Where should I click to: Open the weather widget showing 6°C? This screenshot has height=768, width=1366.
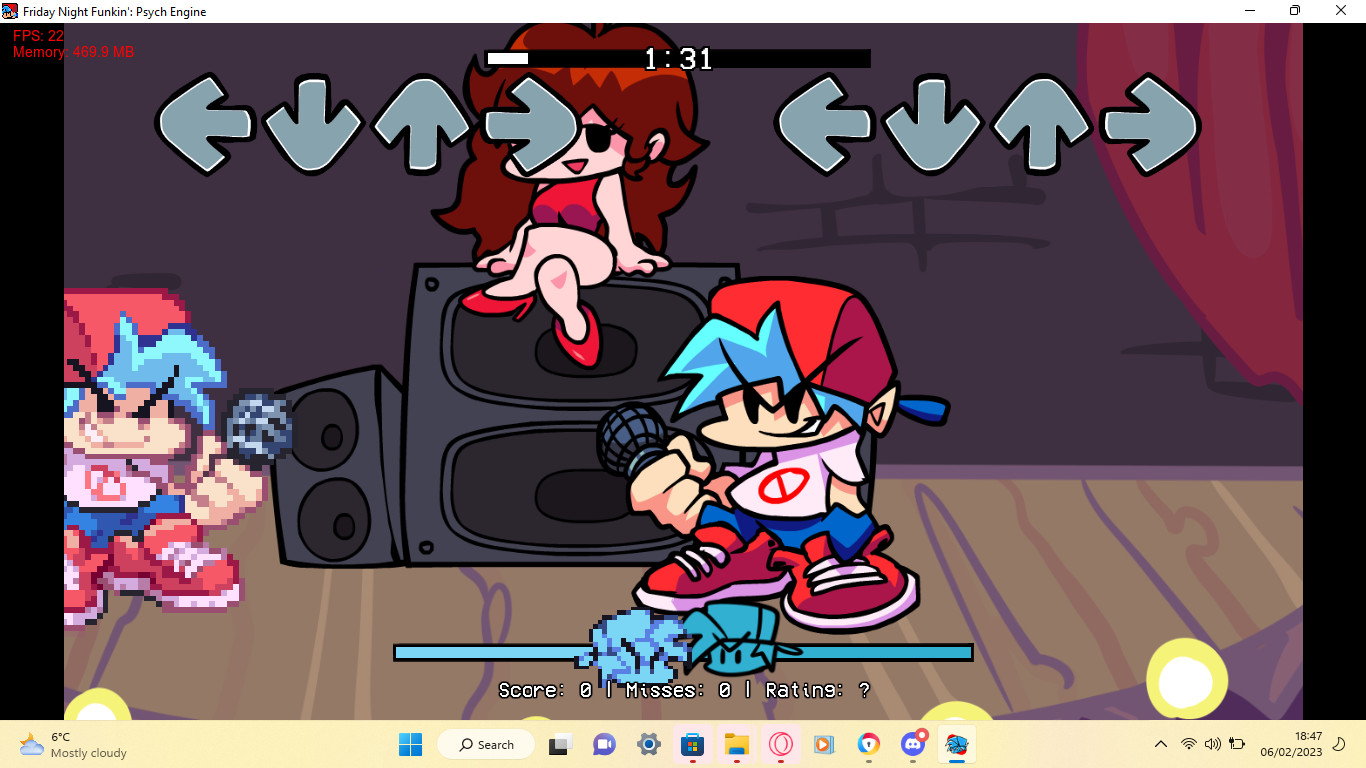pyautogui.click(x=74, y=744)
